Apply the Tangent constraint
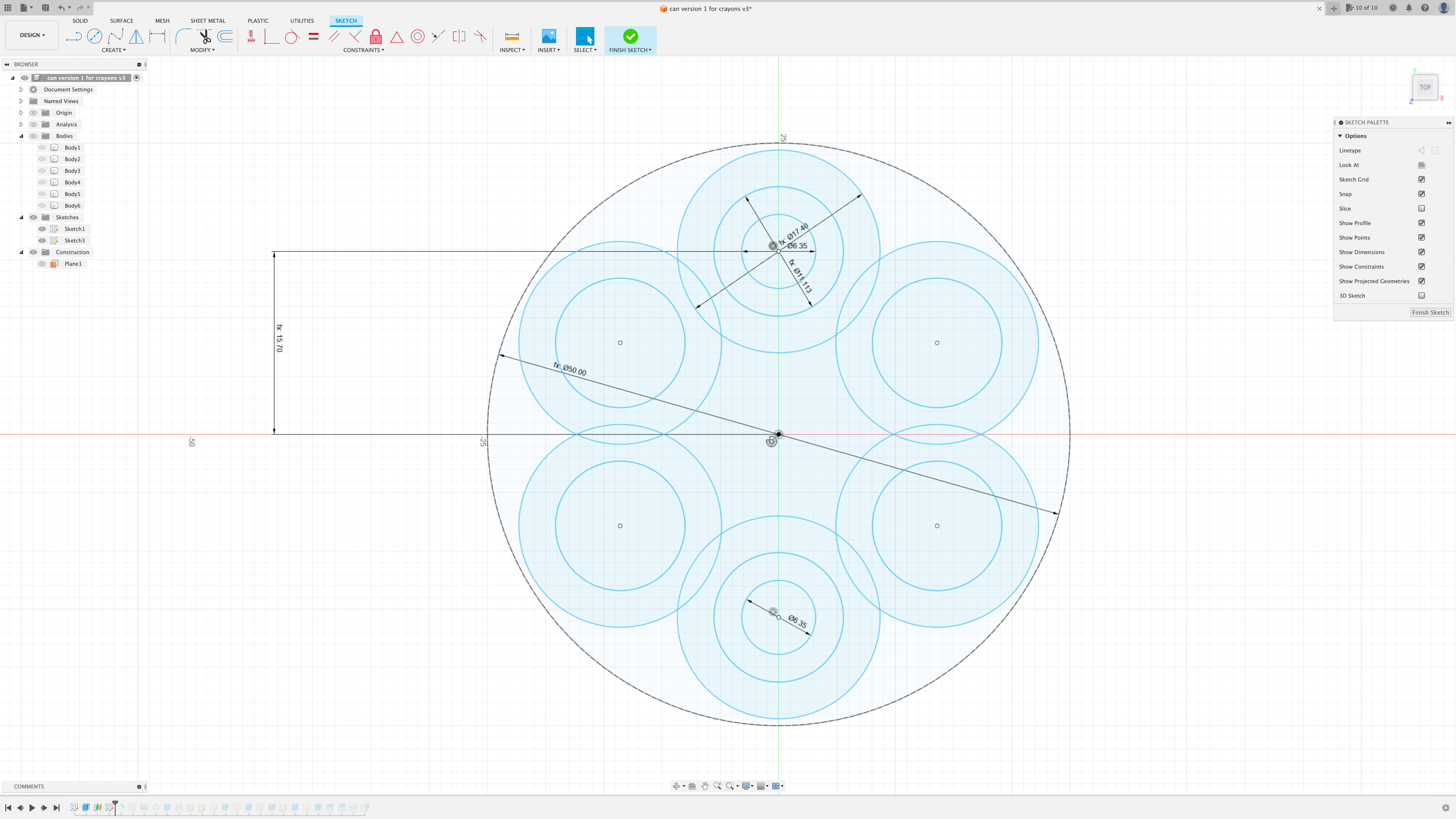 click(x=292, y=37)
